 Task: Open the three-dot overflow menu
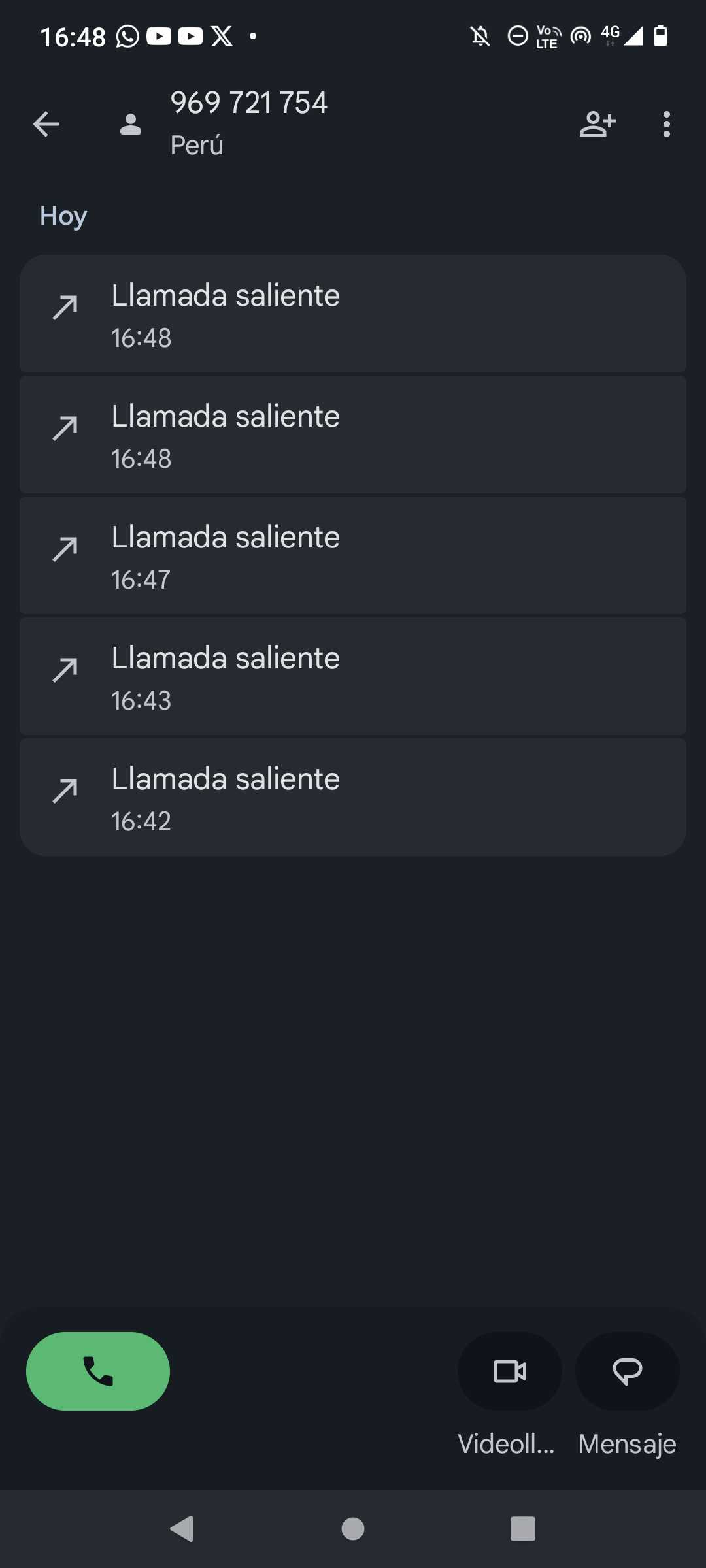666,124
